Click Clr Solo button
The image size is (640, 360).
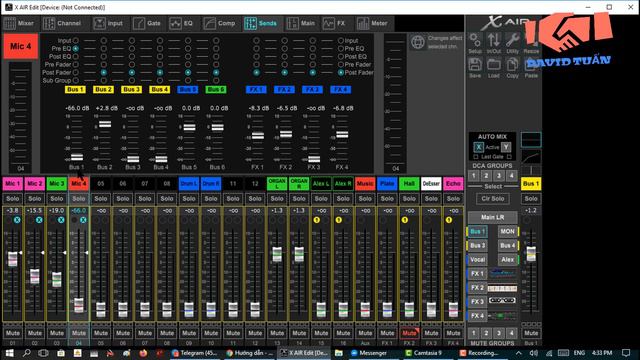tap(493, 199)
